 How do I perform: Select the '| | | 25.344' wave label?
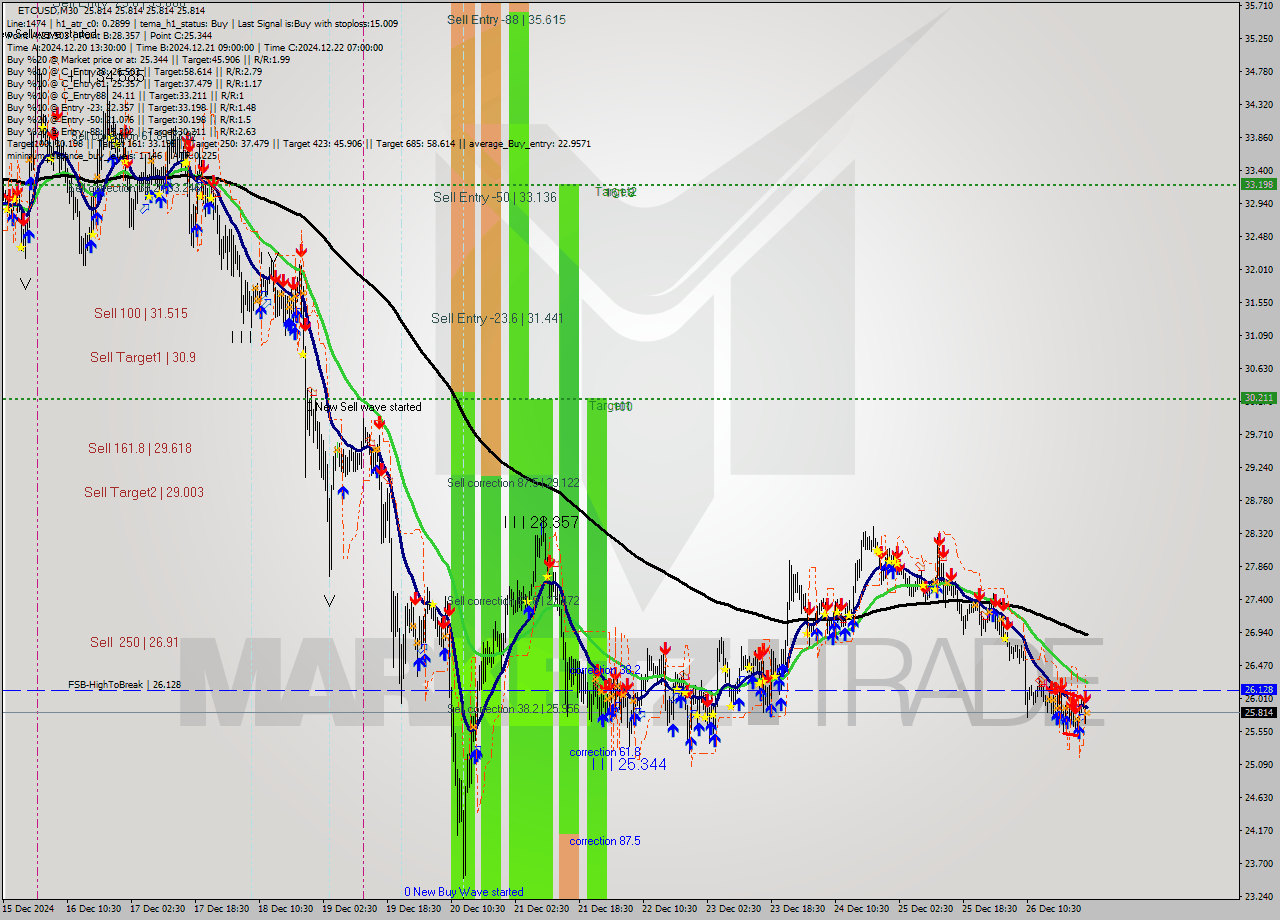628,764
